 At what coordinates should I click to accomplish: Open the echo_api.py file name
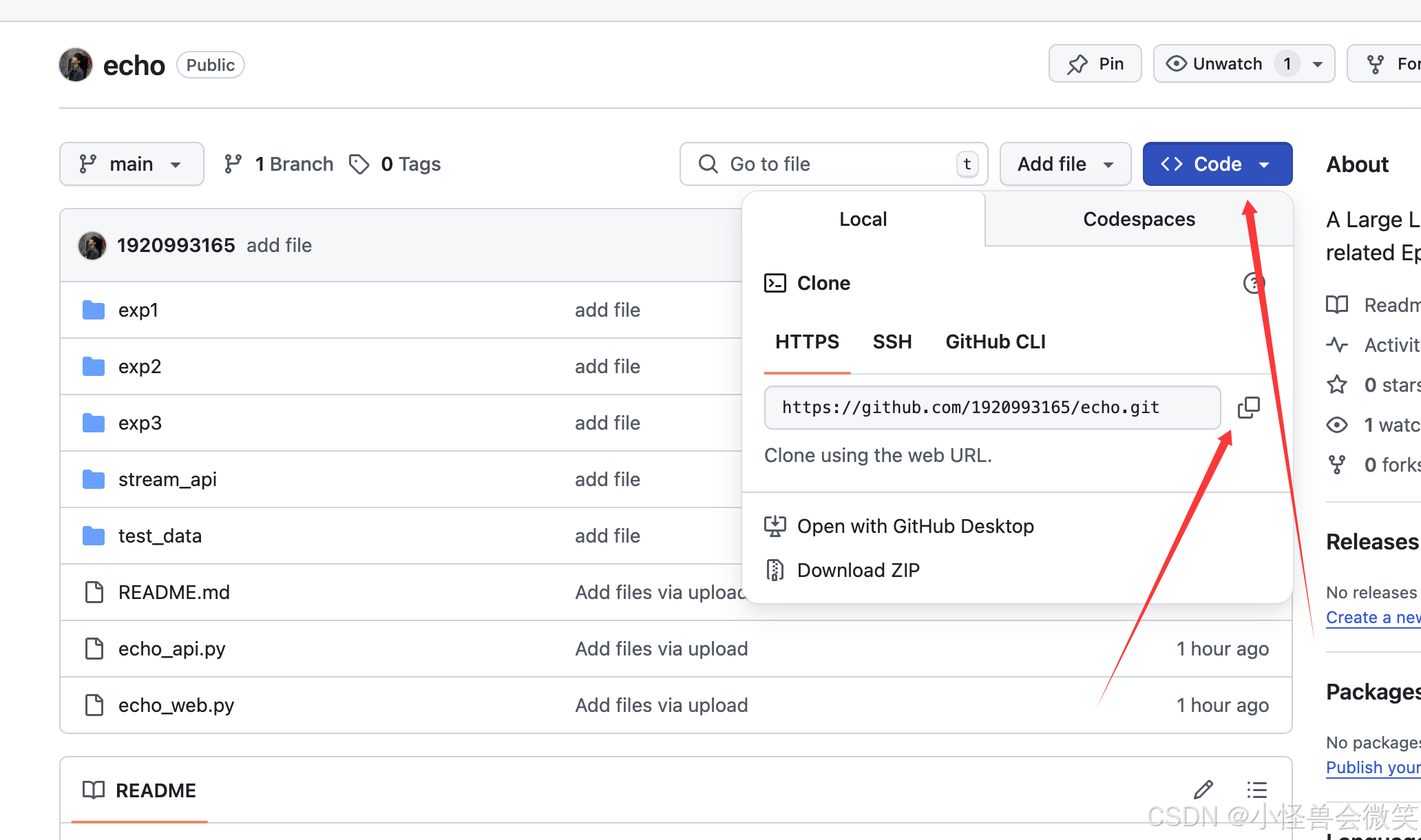coord(171,649)
